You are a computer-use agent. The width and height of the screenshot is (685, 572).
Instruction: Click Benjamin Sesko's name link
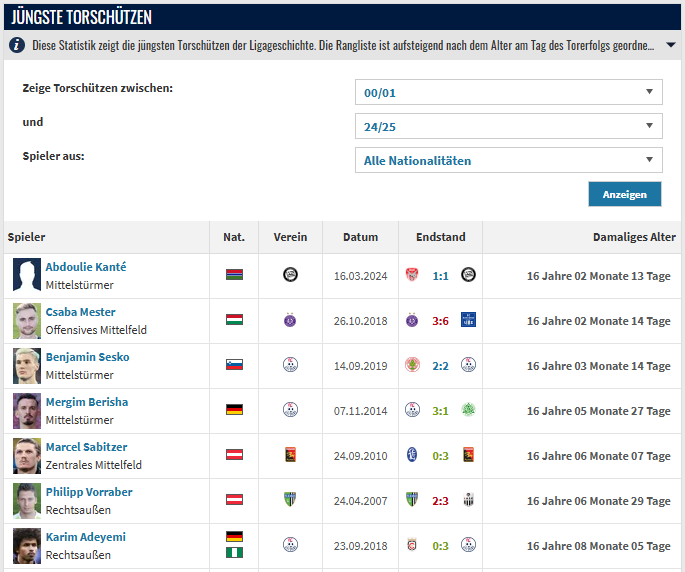point(87,357)
